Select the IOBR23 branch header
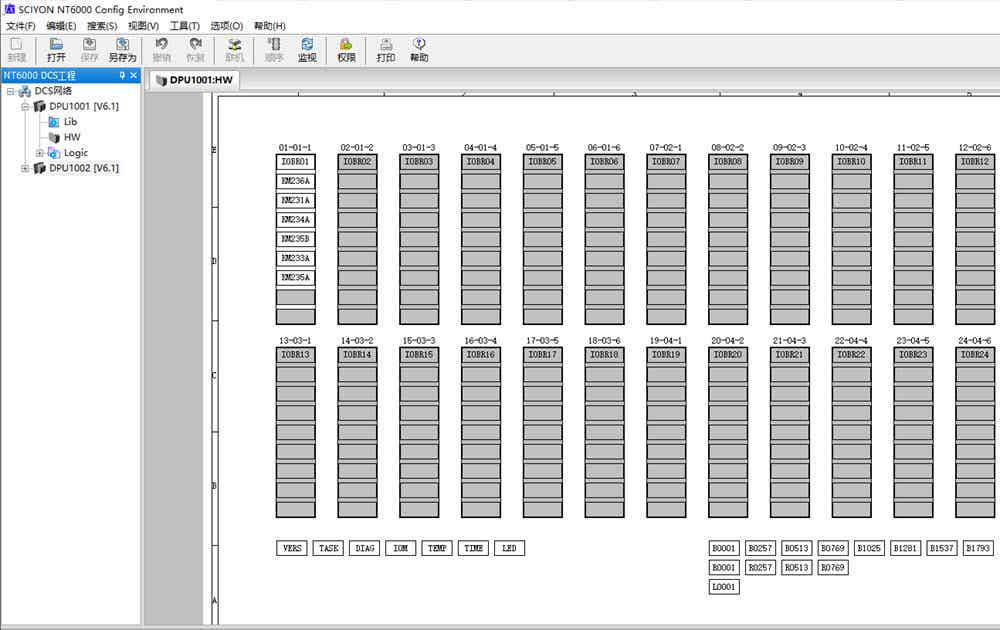Screen dimensions: 1000x630 (913, 355)
